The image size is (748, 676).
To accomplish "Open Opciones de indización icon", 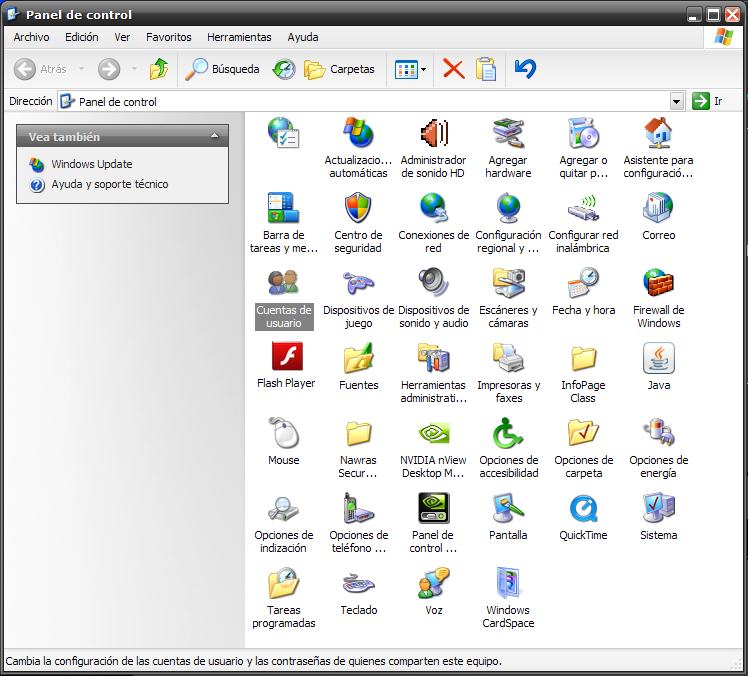I will (283, 508).
